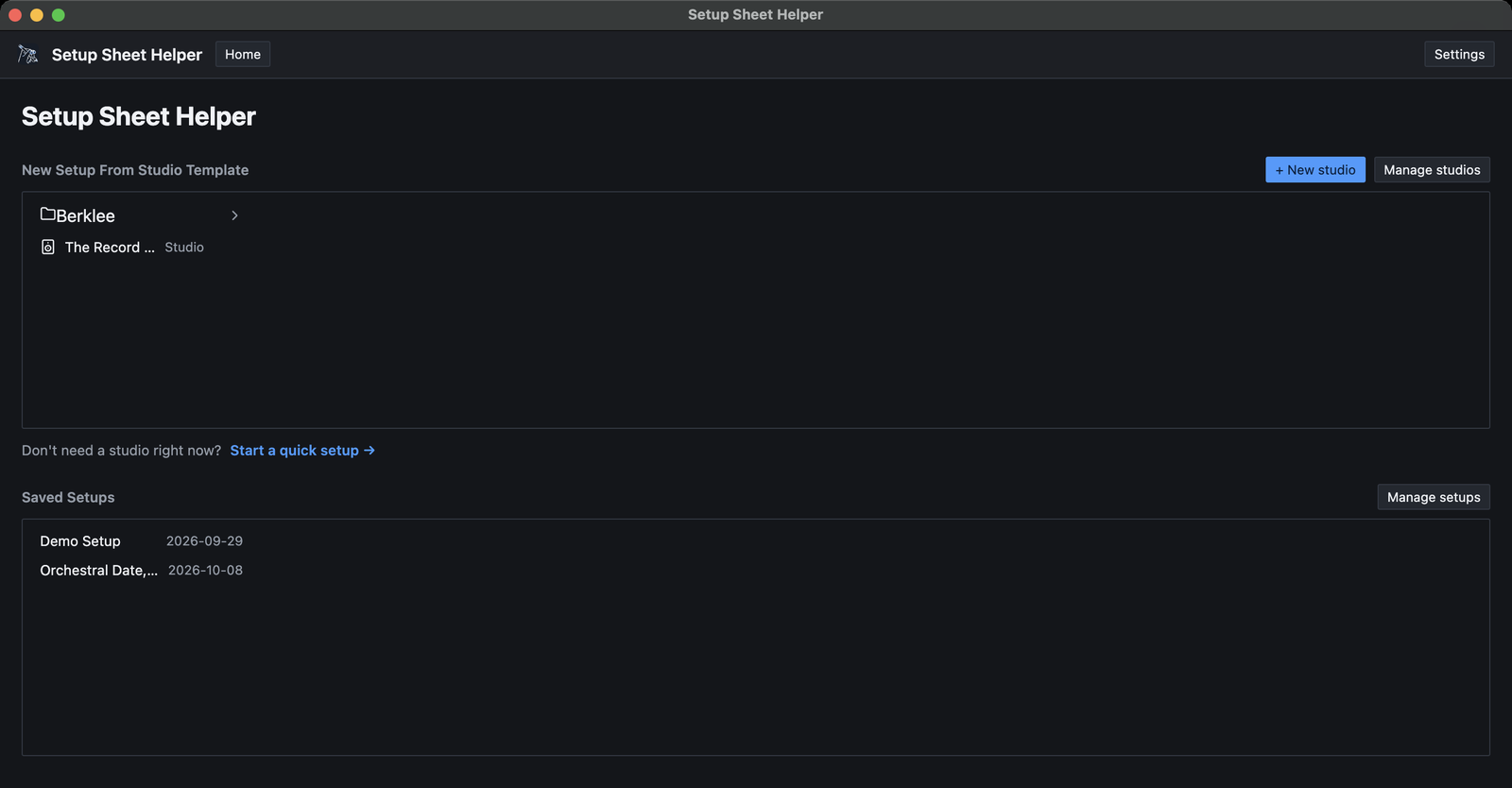Click the Studio type label
The height and width of the screenshot is (788, 1512).
tap(184, 248)
